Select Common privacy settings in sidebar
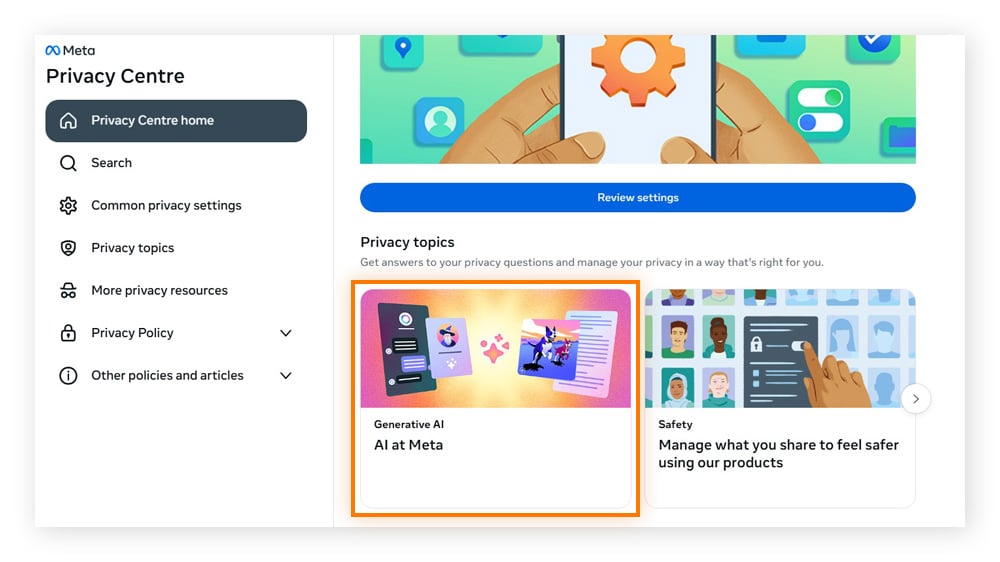 pos(166,205)
